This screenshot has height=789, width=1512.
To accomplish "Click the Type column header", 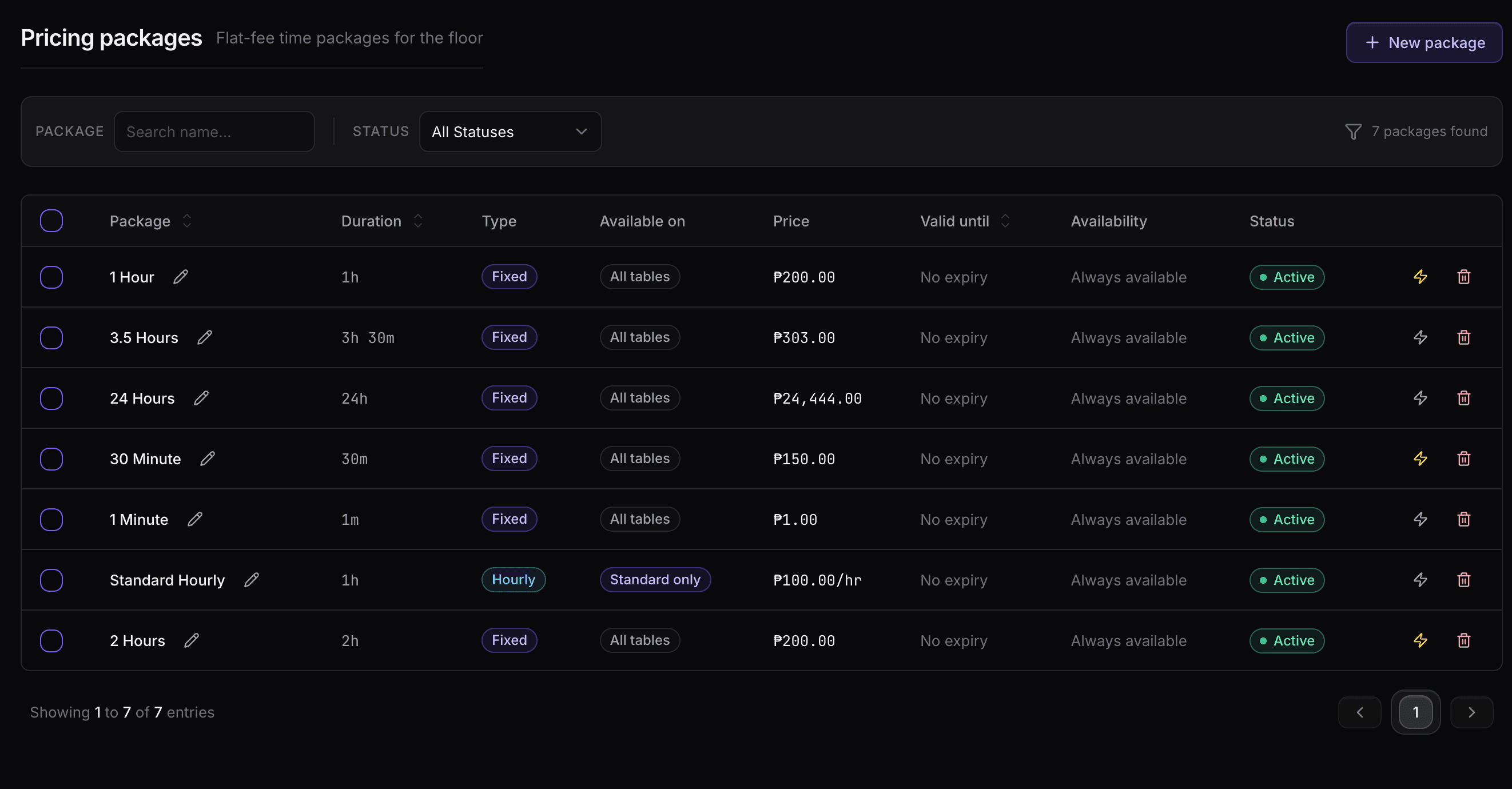I will click(x=499, y=221).
